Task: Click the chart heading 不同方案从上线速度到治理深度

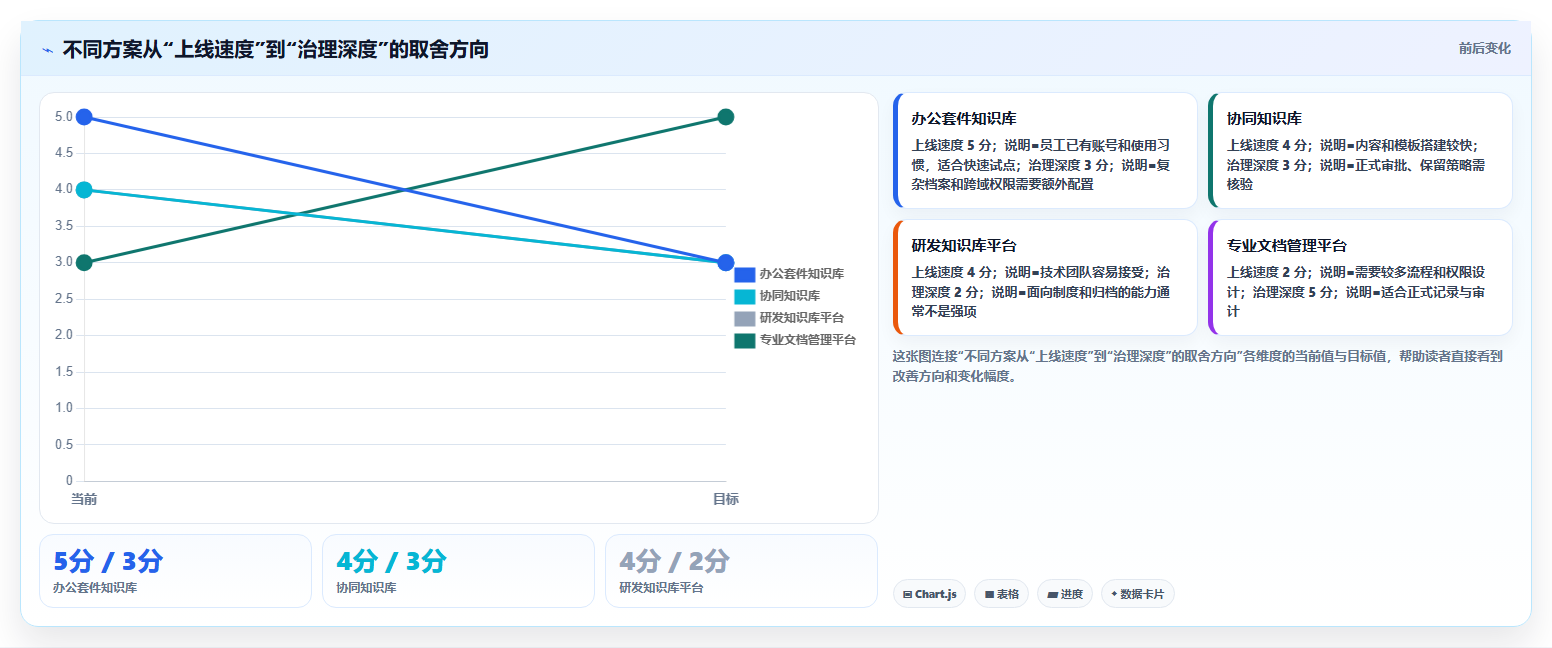Action: click(275, 50)
